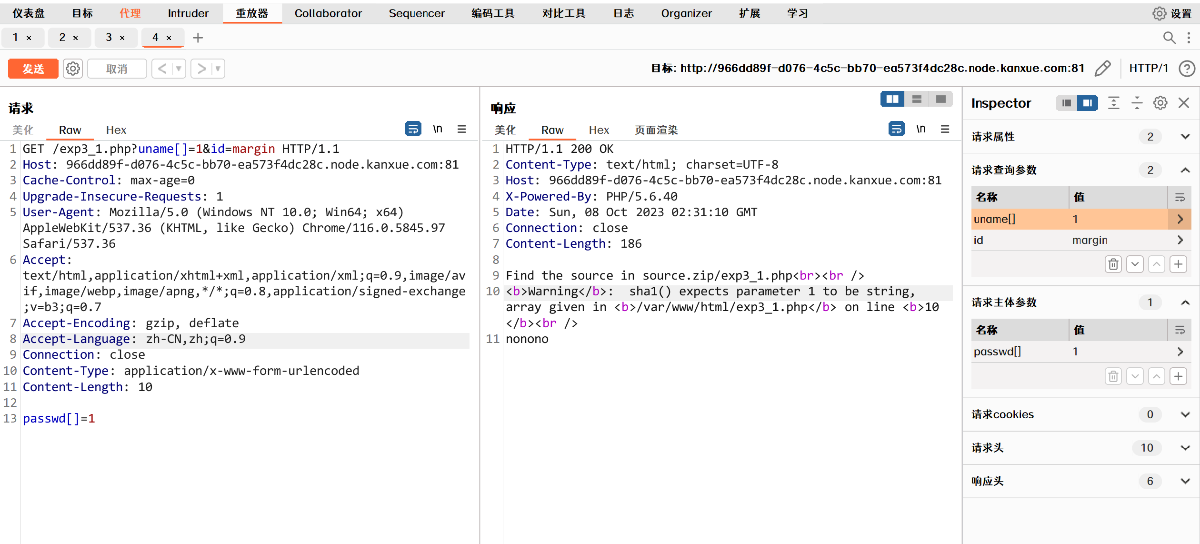This screenshot has height=544, width=1200.
Task: Click the 发送 send button
Action: [33, 69]
